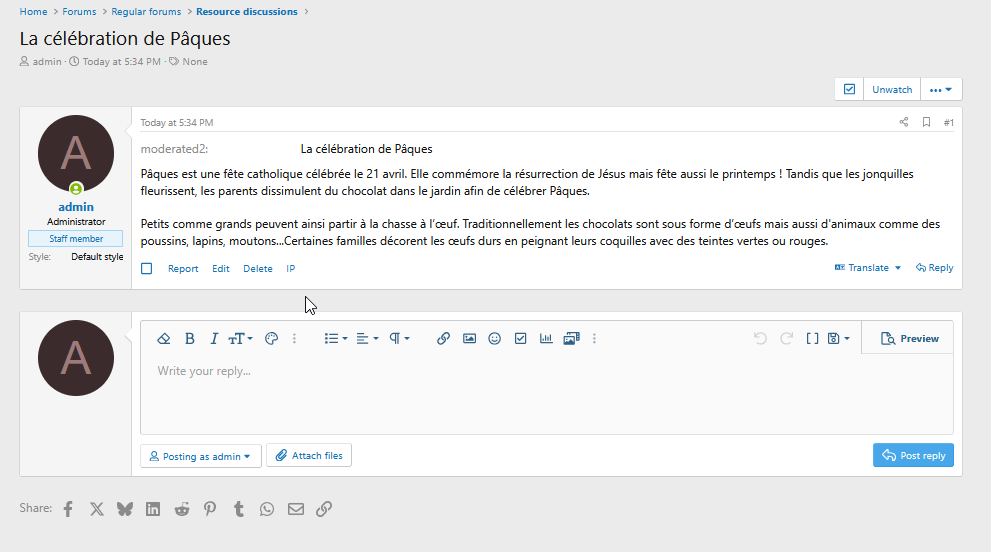Open the font size dropdown
This screenshot has height=552, width=991.
point(240,339)
